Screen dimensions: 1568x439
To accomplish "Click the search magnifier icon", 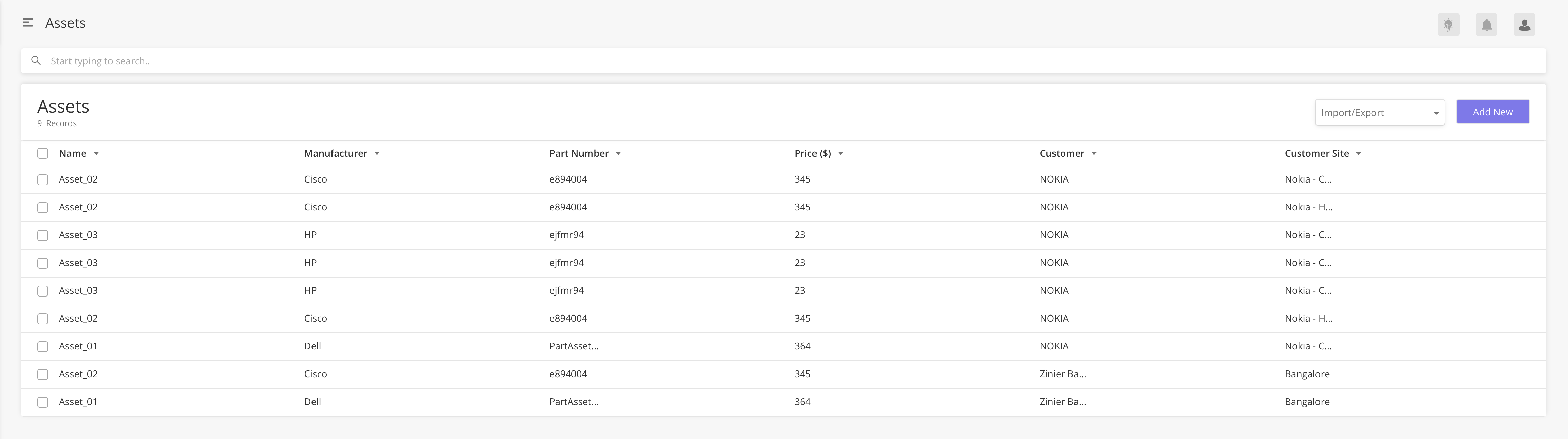I will coord(36,61).
